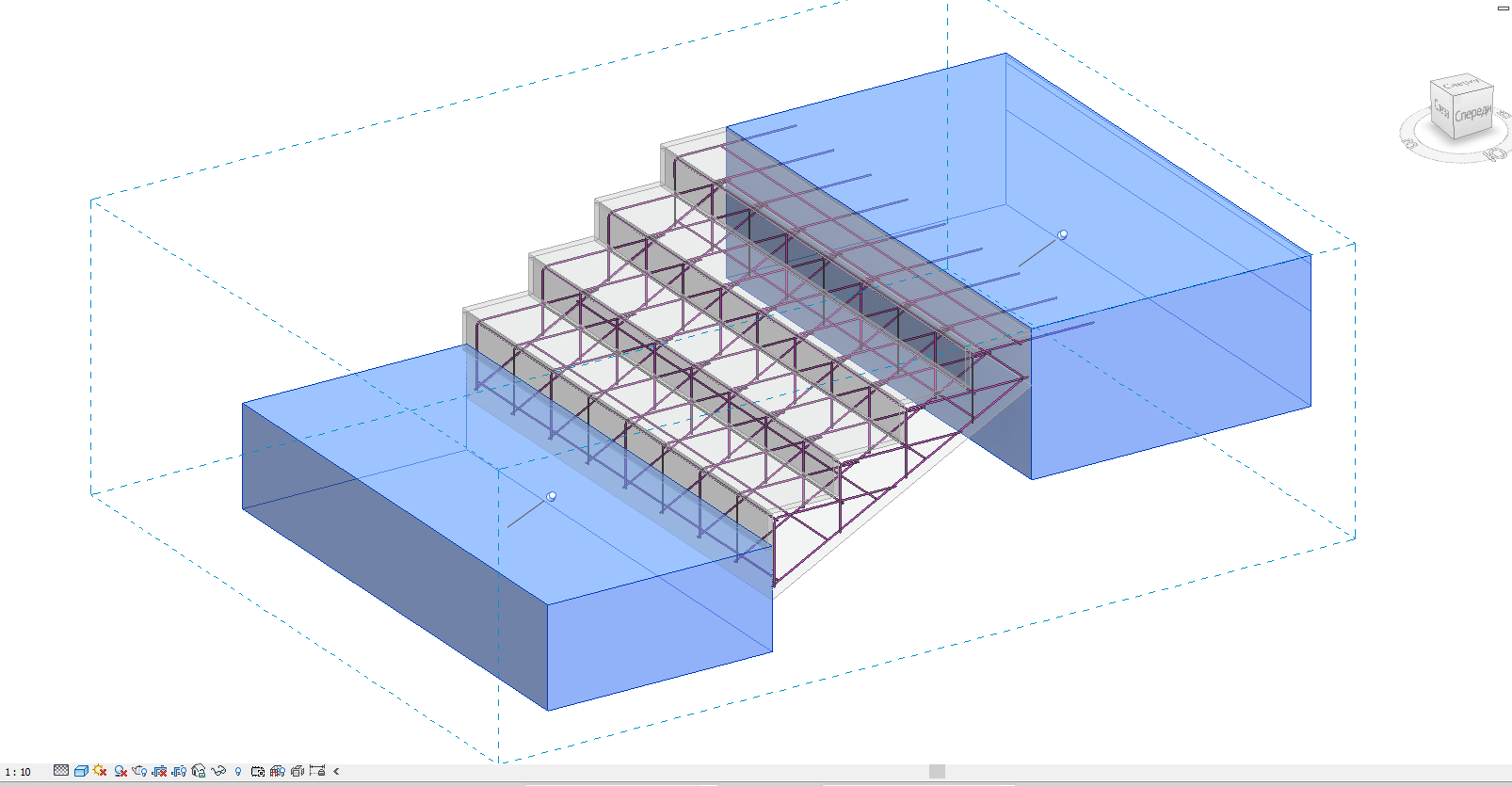The height and width of the screenshot is (786, 1512).
Task: Open the Visual Style menu
Action: (x=81, y=771)
